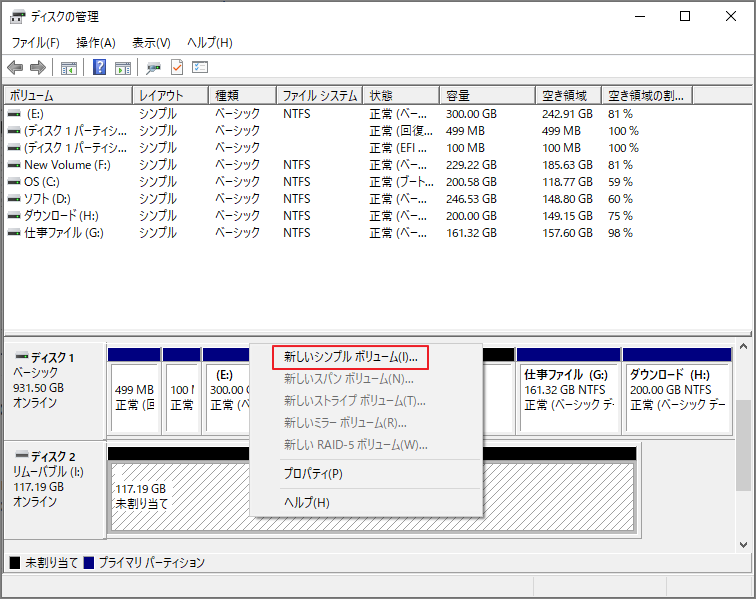Image resolution: width=756 pixels, height=599 pixels.
Task: Click the disk pane vertical scrollbar thumb
Action: coord(743,445)
